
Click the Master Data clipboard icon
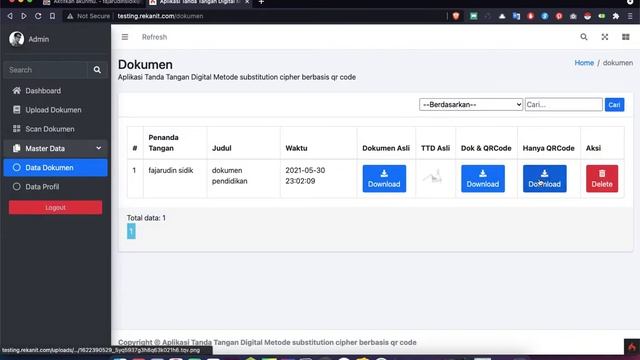(x=16, y=148)
